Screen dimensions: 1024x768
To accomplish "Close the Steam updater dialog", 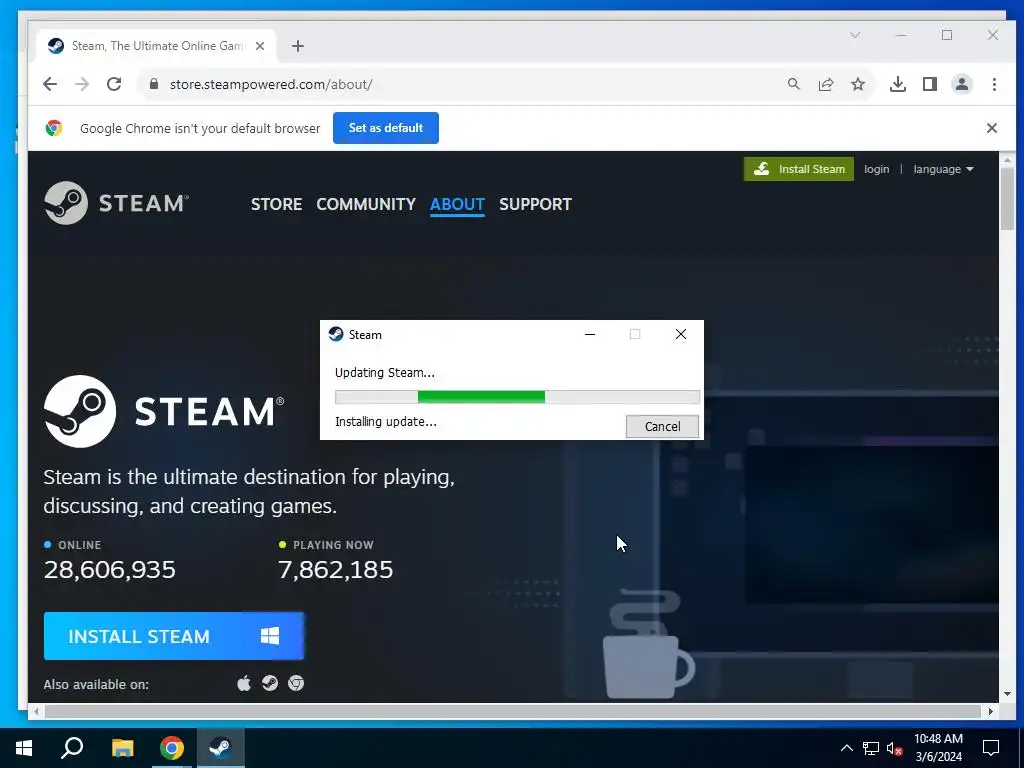I will tap(680, 334).
